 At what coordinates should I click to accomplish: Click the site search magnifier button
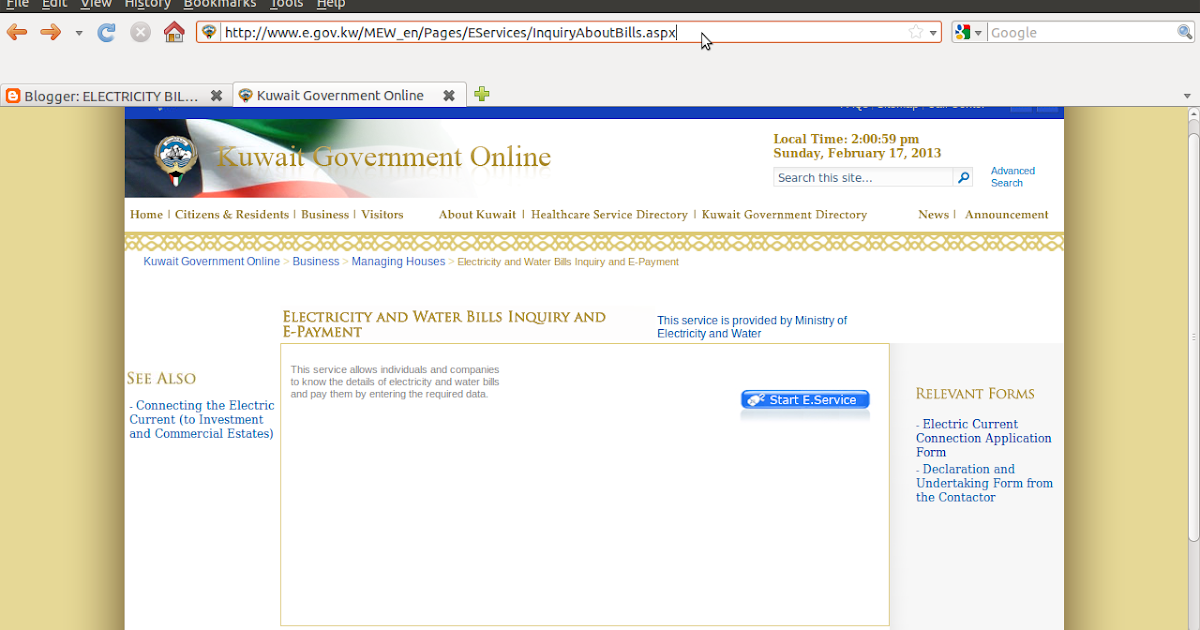[963, 177]
